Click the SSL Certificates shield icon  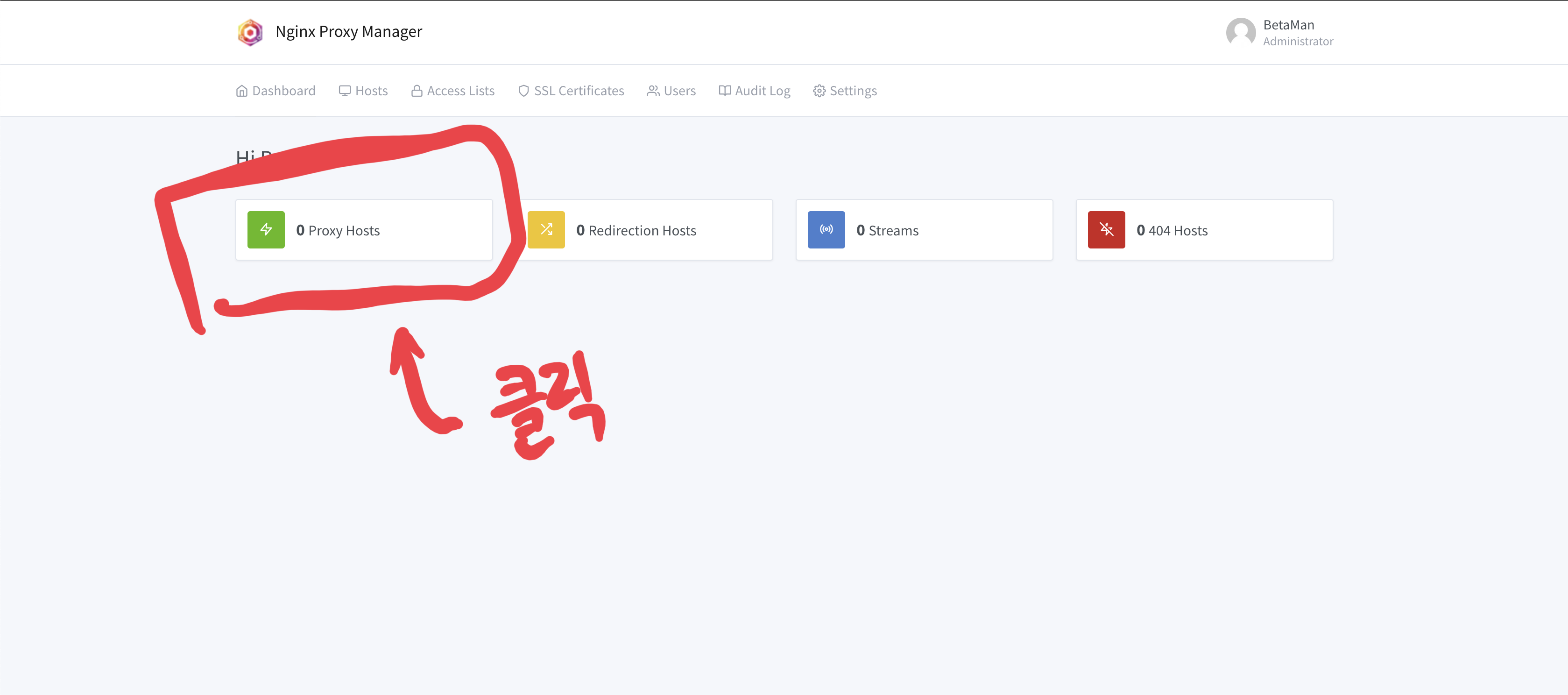[x=523, y=91]
